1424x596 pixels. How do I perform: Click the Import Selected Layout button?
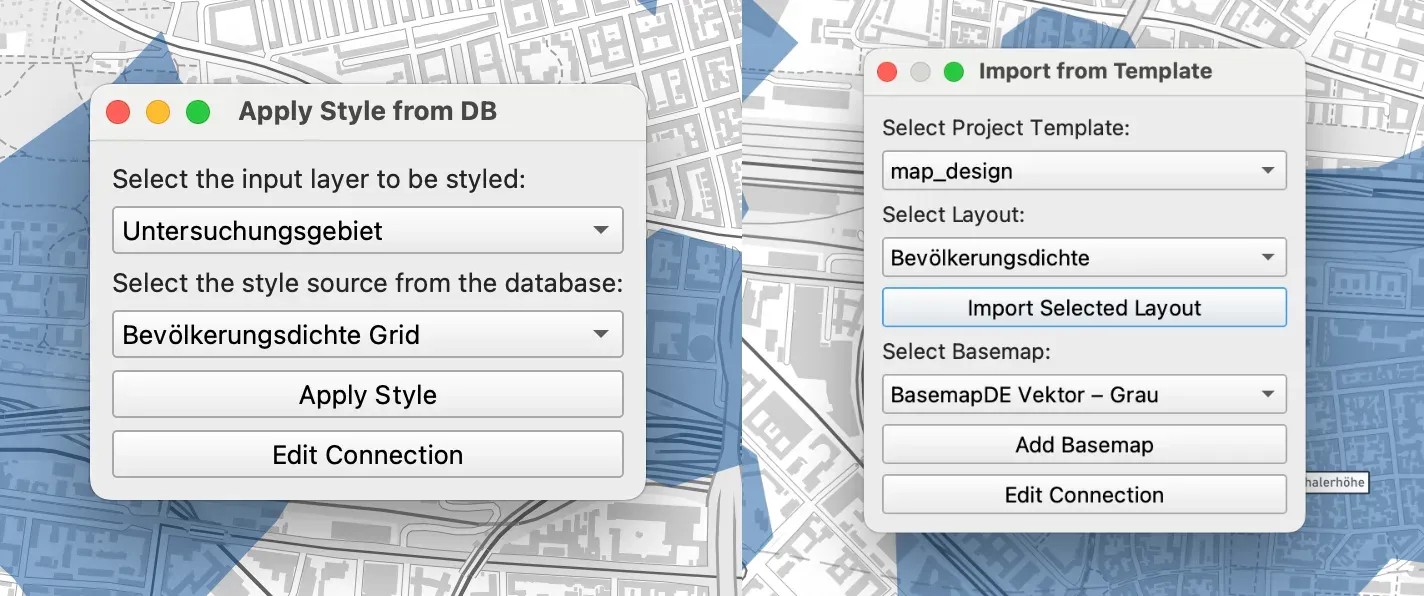tap(1084, 308)
